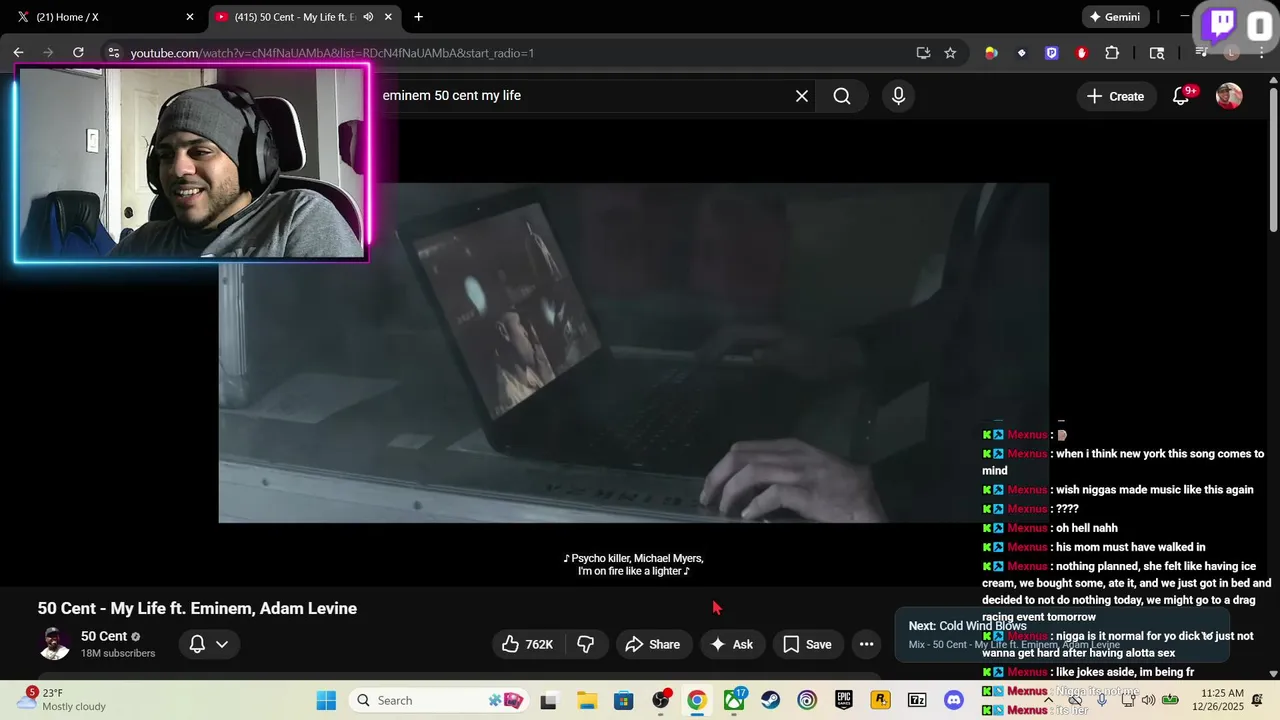Close the 50 Cent YouTube tab
This screenshot has height=720, width=1280.
[x=388, y=17]
